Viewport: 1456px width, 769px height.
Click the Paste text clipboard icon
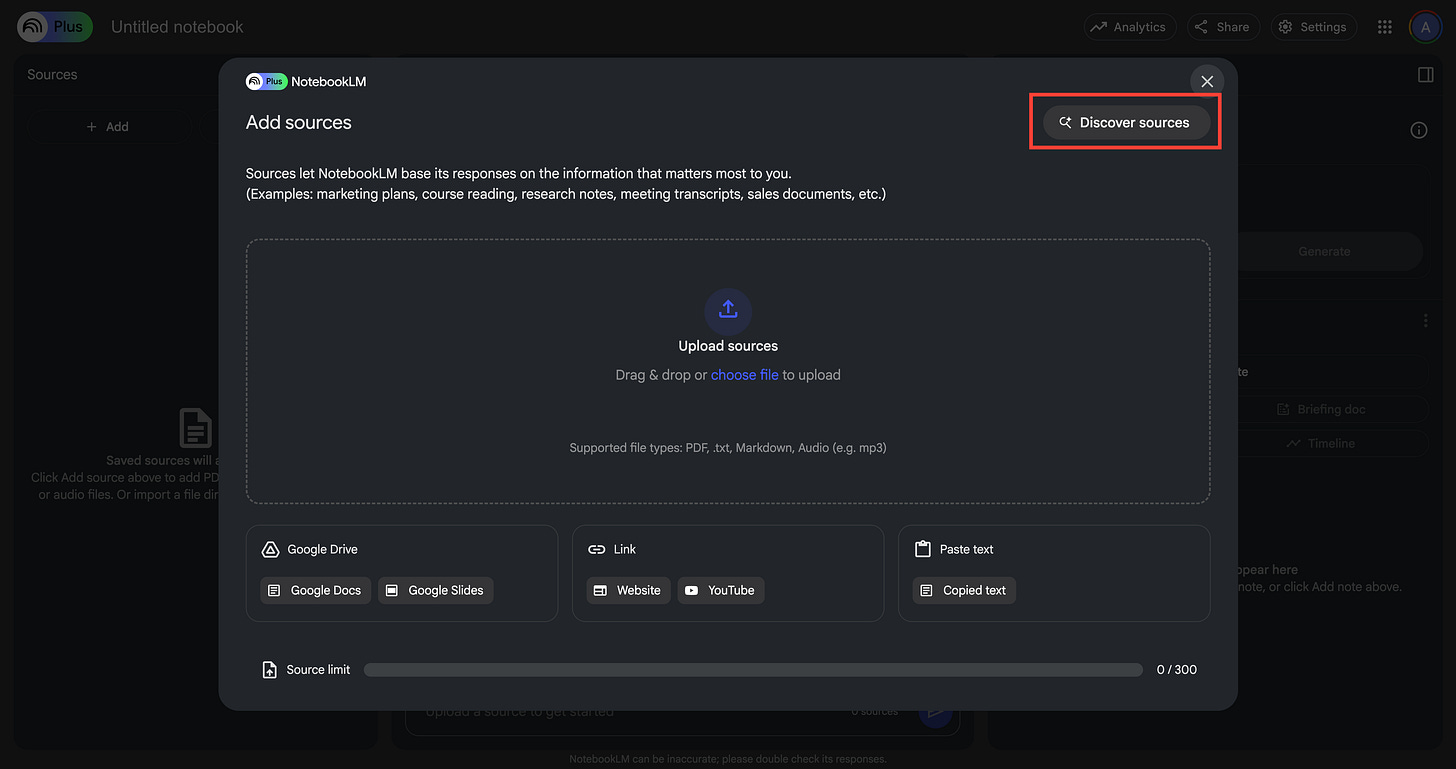coord(923,549)
